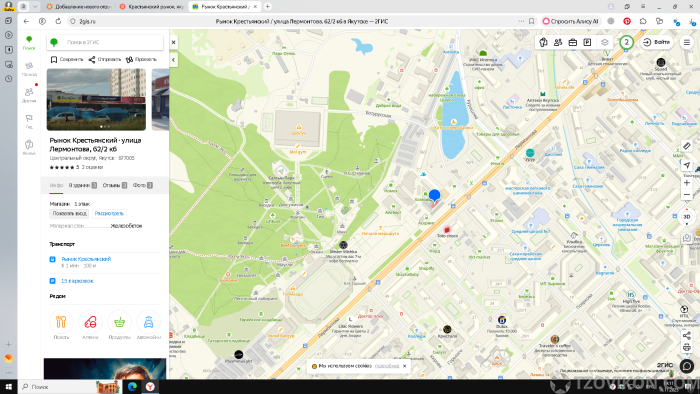Screen dimensions: 700x394
Task: Click 'Спросить Алису AI' button
Action: (x=570, y=21)
